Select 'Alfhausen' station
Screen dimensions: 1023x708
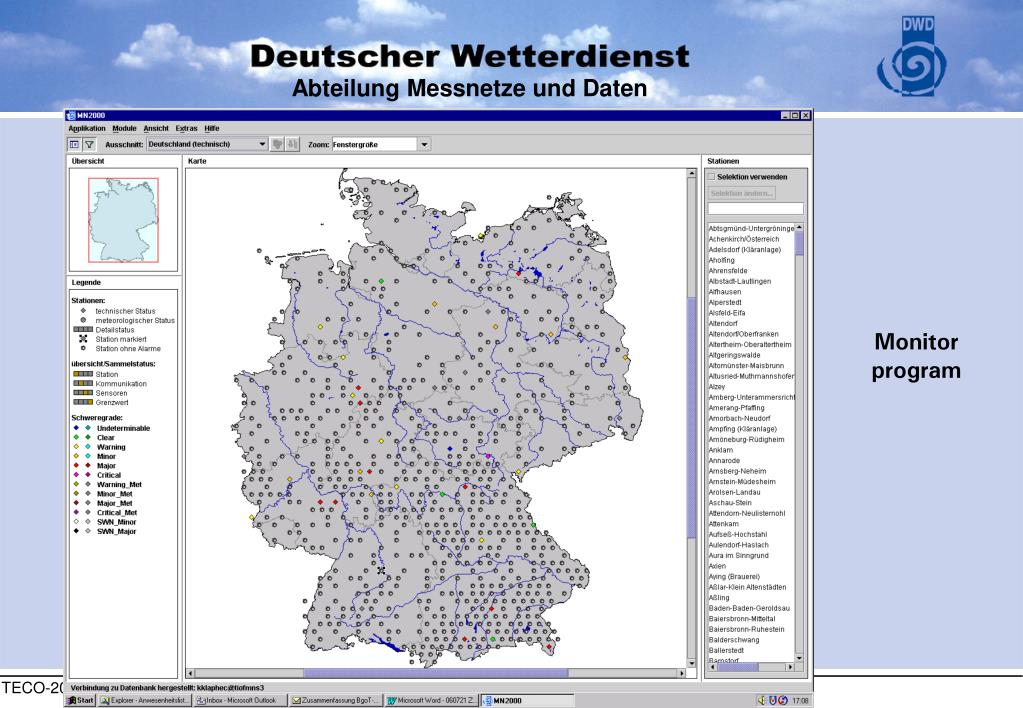(x=725, y=292)
